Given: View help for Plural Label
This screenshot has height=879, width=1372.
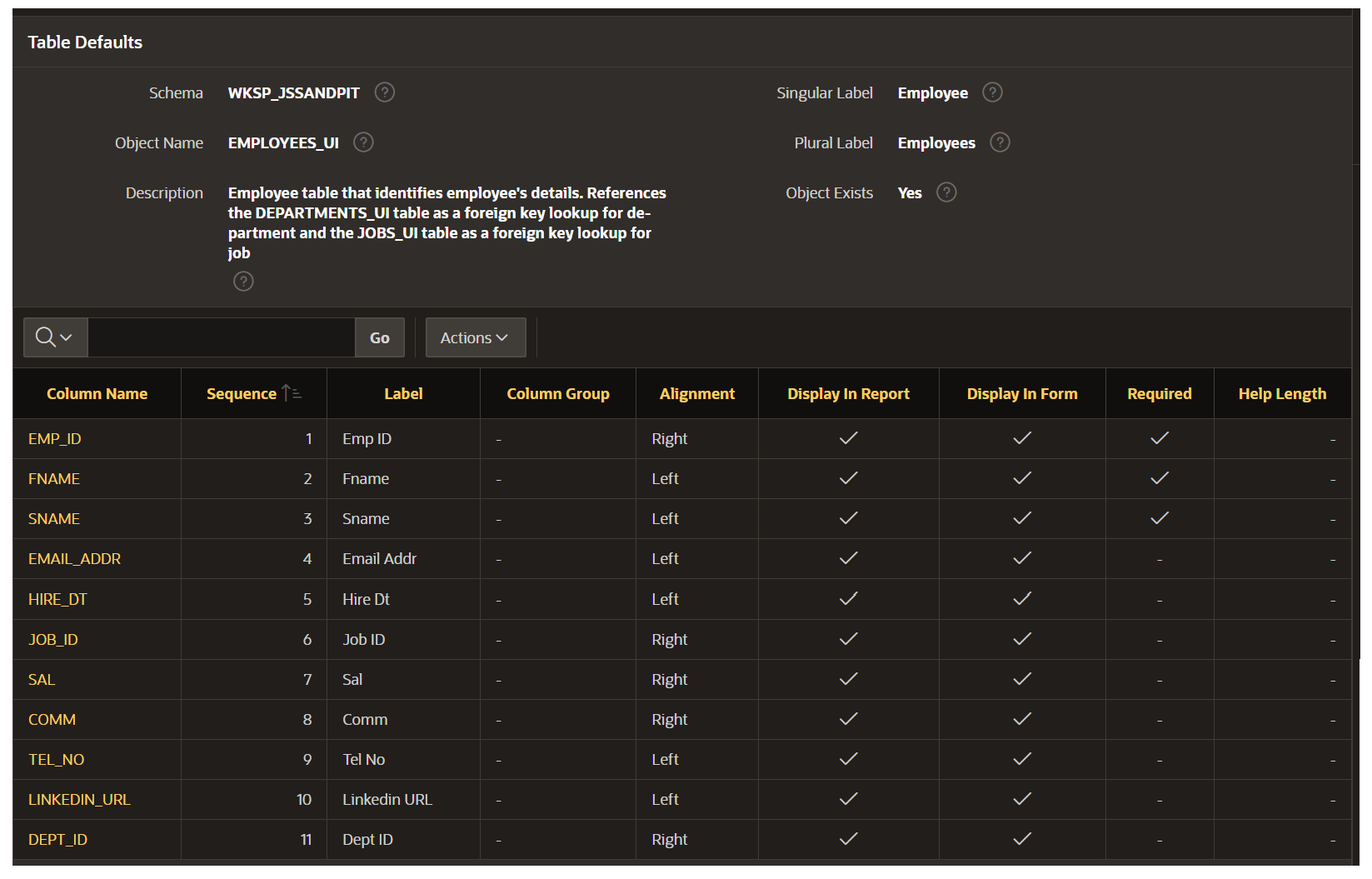Looking at the screenshot, I should point(1000,142).
